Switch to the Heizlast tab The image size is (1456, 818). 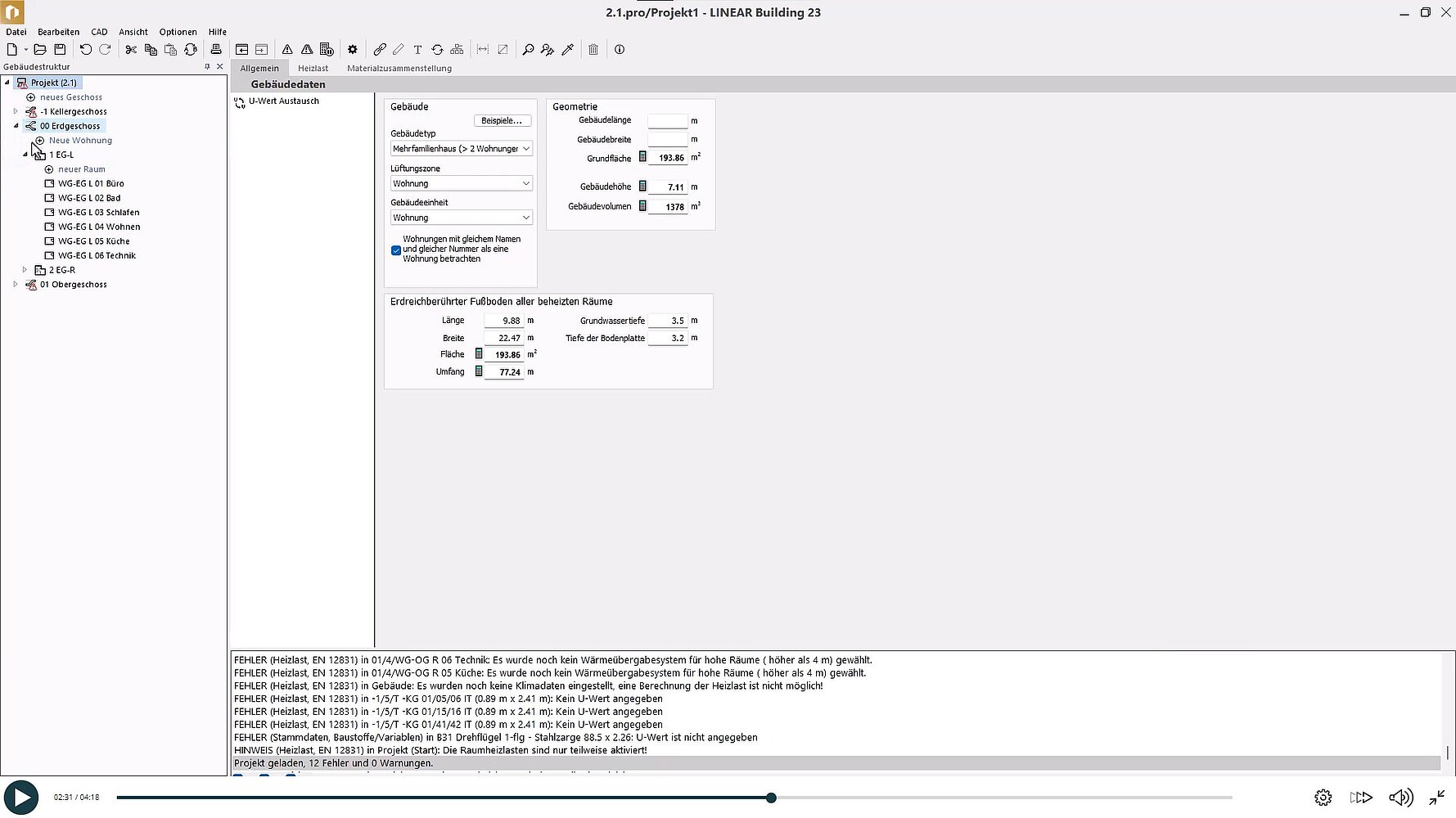click(313, 69)
